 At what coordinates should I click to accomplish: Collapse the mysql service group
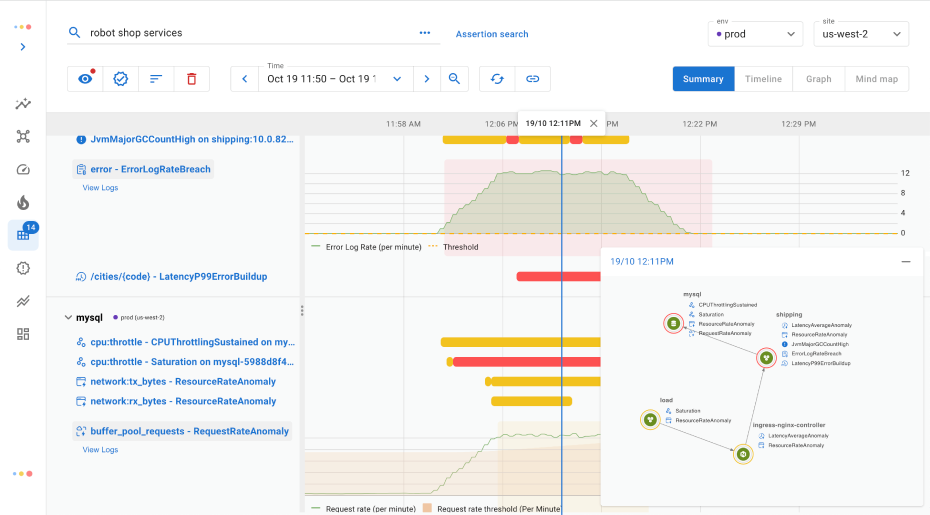tap(67, 317)
